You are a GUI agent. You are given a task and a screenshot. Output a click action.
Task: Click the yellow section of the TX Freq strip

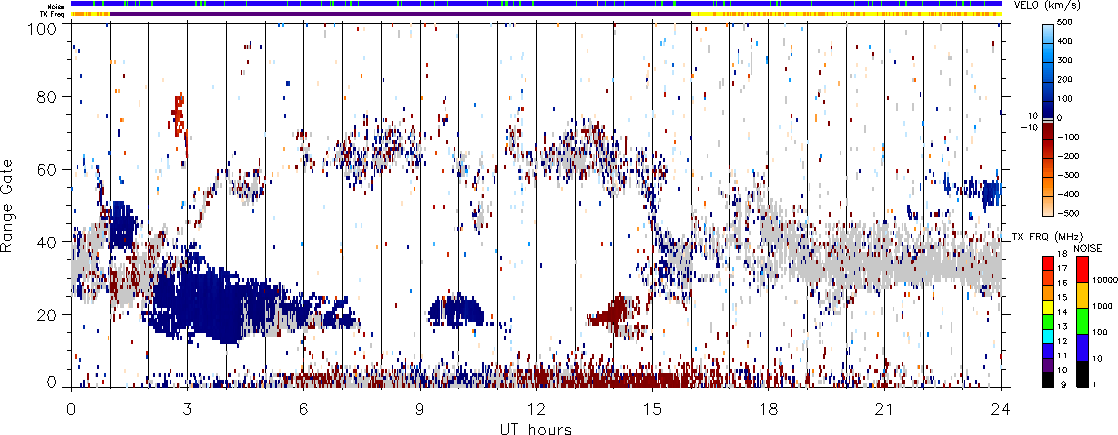[846, 14]
